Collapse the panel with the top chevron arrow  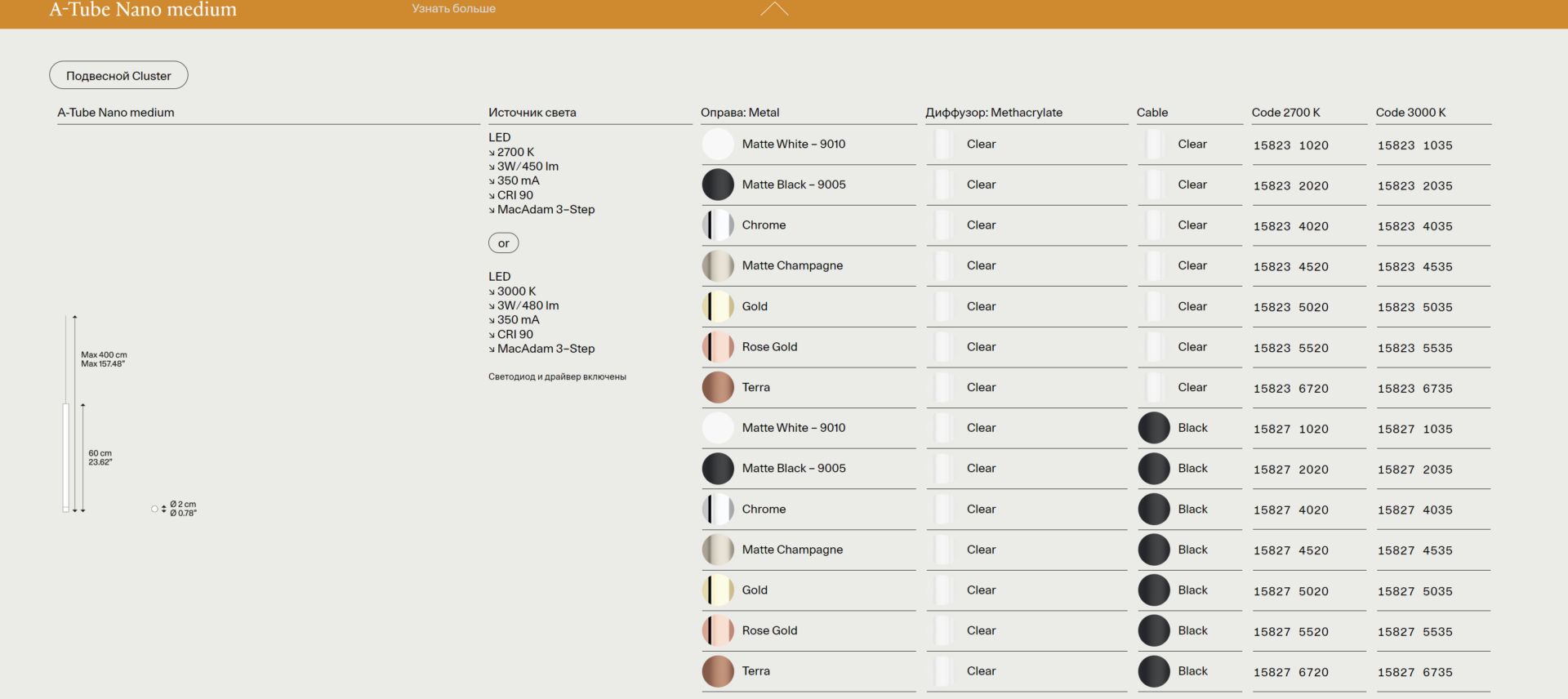point(774,9)
